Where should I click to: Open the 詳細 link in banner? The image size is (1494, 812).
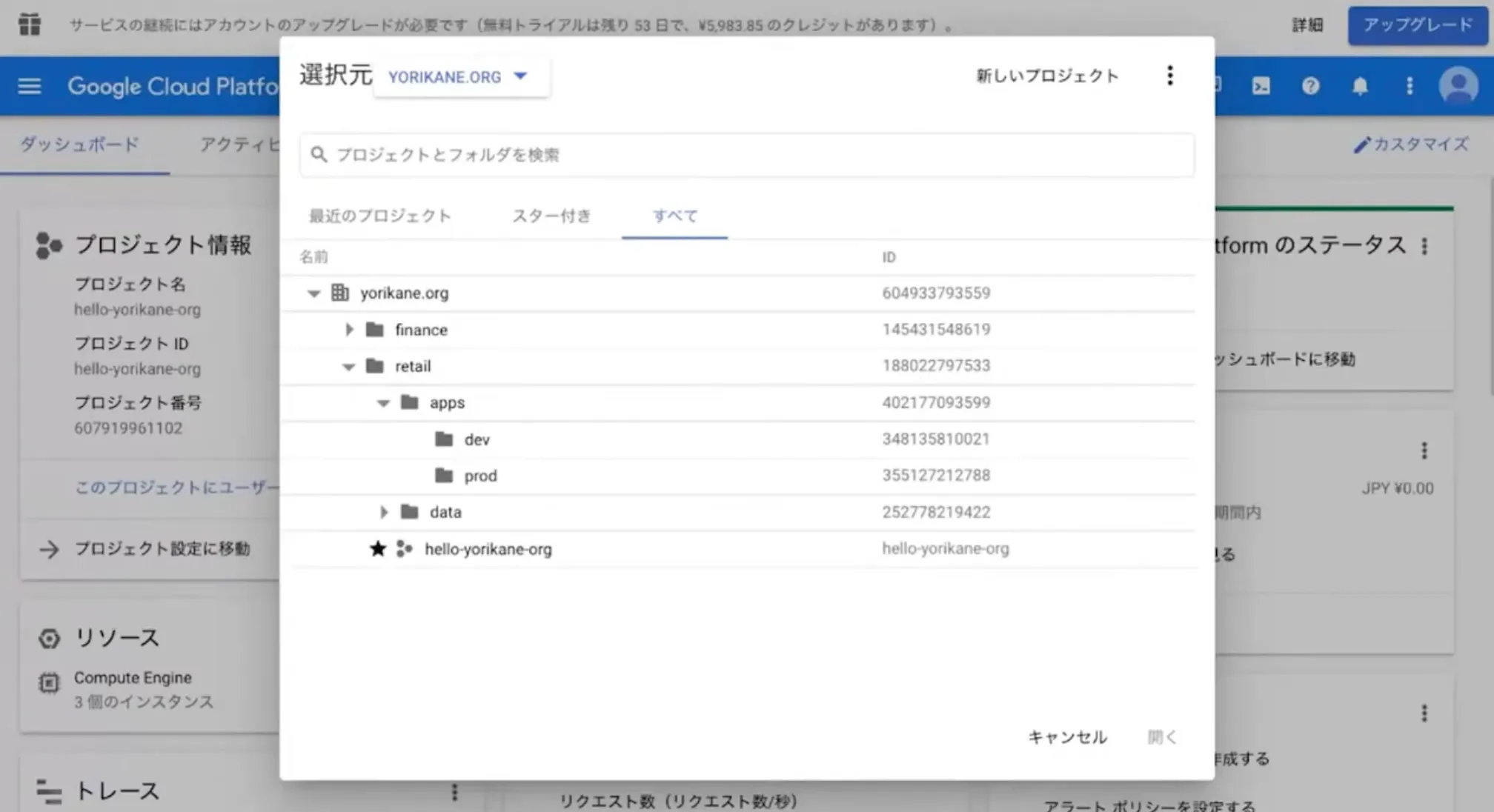click(1307, 25)
